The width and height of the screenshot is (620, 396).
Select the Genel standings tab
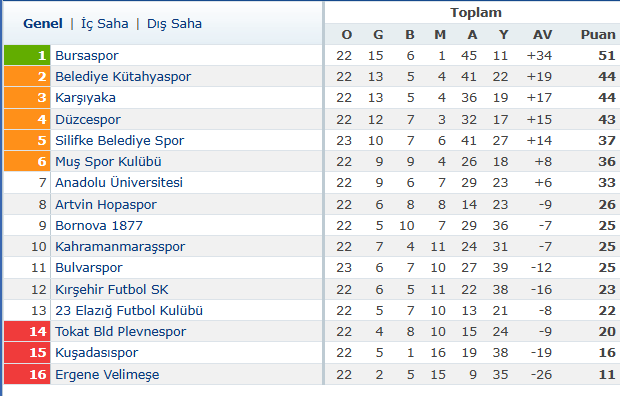pyautogui.click(x=43, y=24)
